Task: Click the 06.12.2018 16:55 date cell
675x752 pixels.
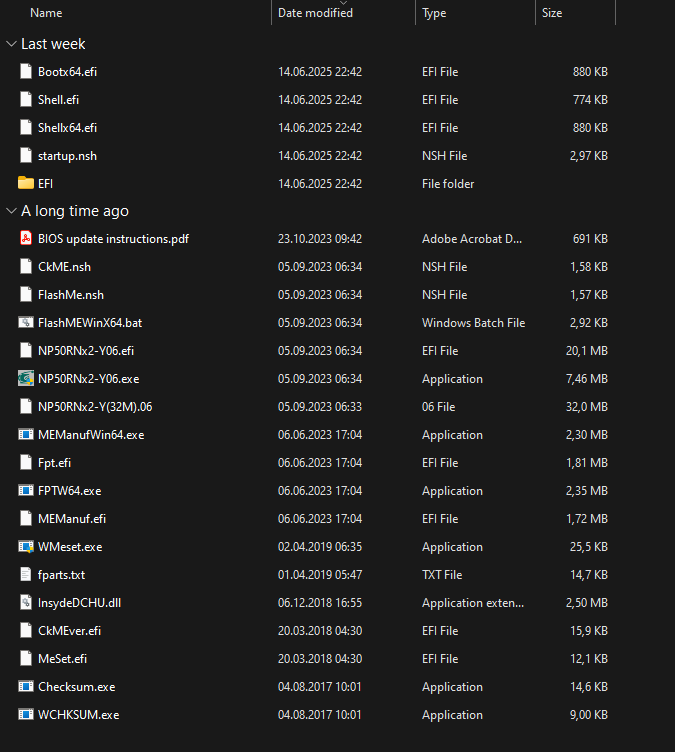Action: click(320, 602)
